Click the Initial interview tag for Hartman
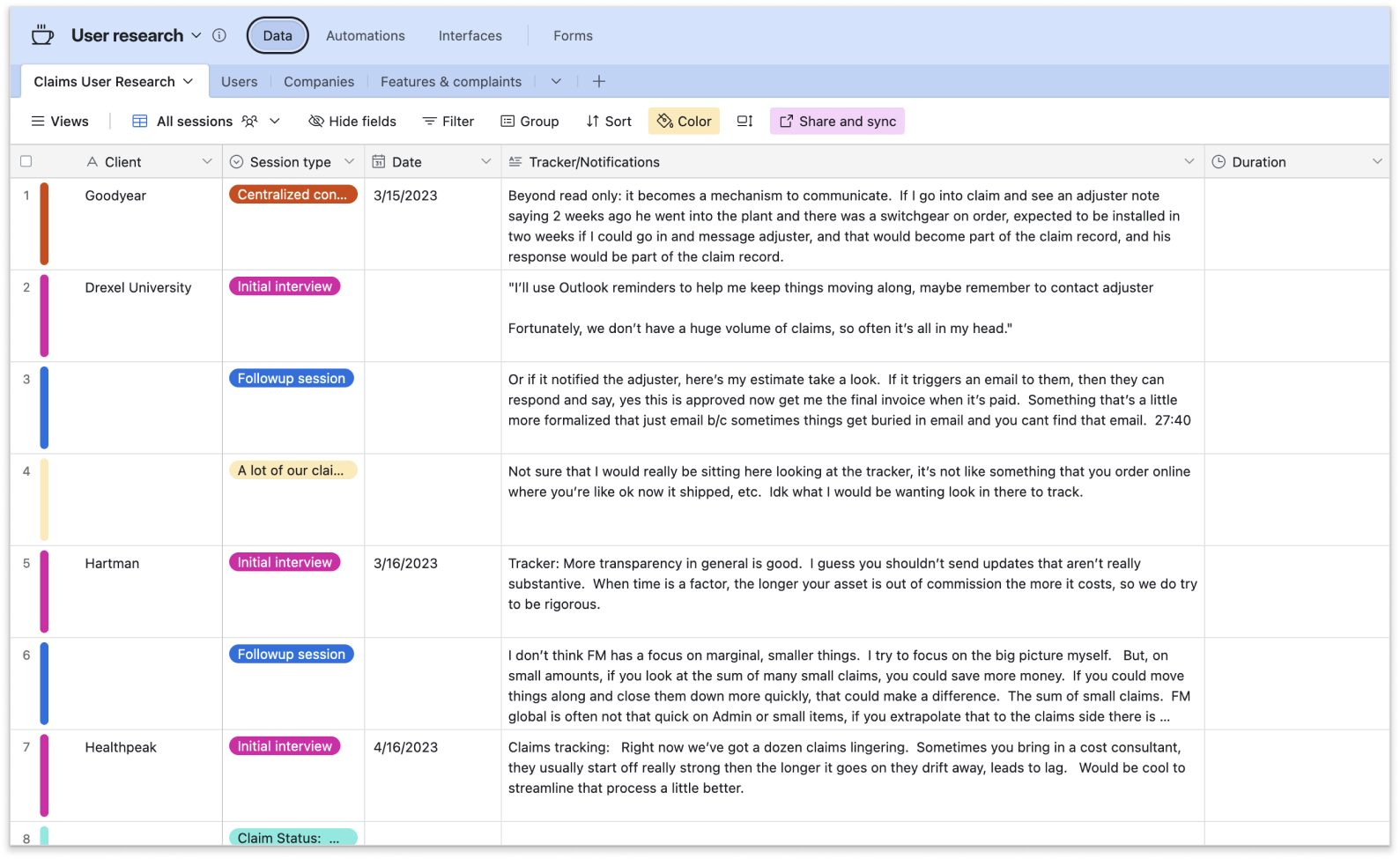 click(x=285, y=562)
